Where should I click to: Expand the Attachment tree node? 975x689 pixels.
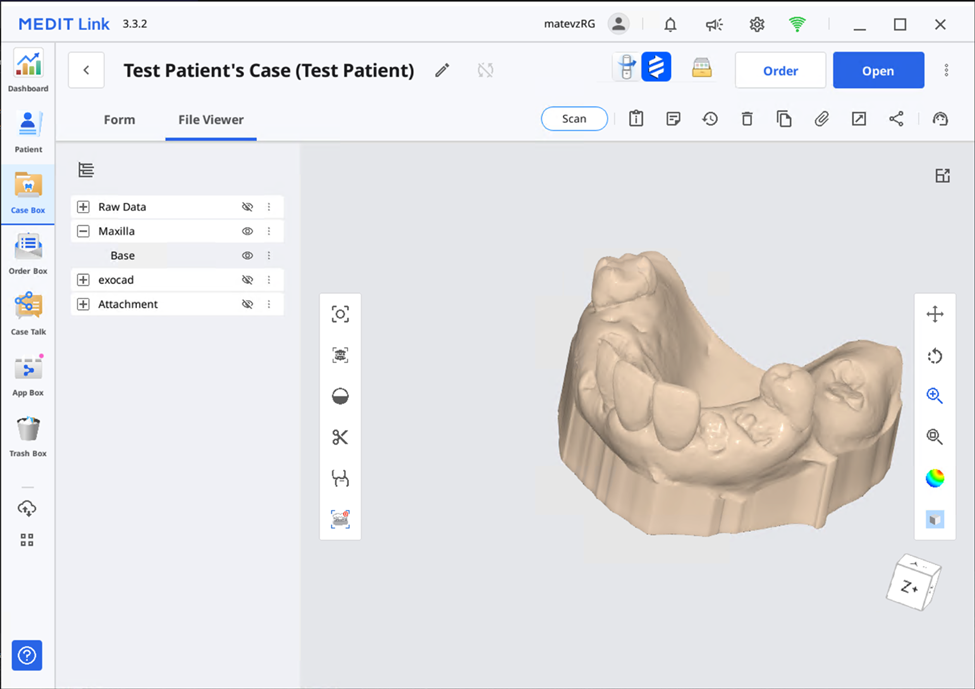[83, 304]
